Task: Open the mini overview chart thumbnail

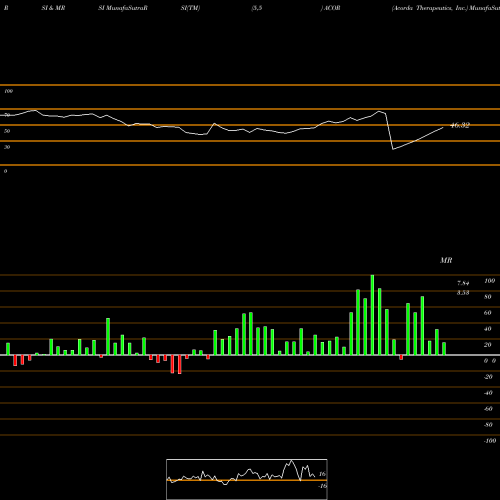Action: (247, 479)
